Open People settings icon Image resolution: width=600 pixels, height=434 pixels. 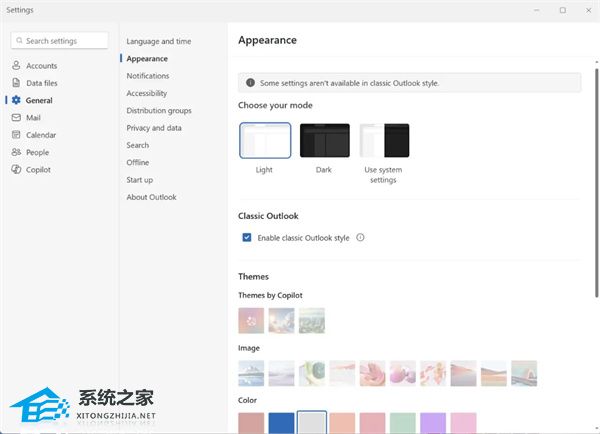(16, 152)
